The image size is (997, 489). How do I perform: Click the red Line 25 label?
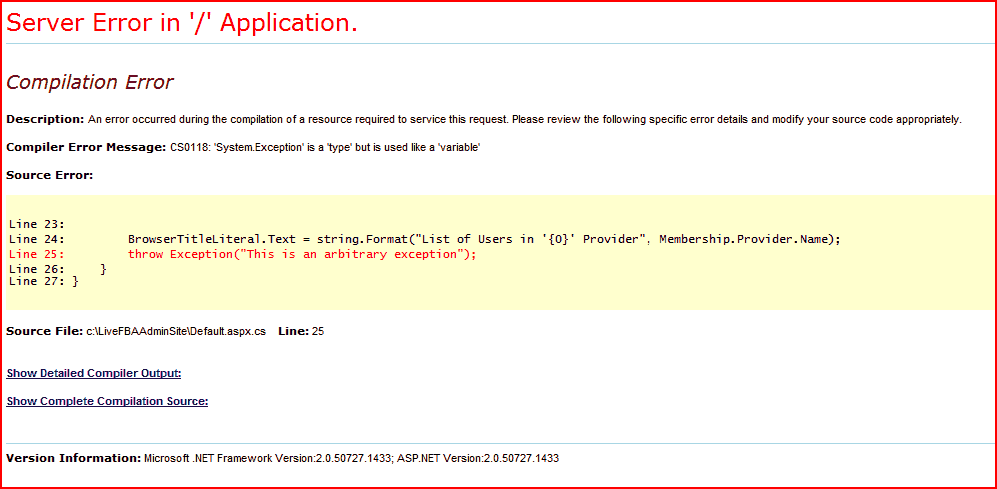[x=36, y=255]
